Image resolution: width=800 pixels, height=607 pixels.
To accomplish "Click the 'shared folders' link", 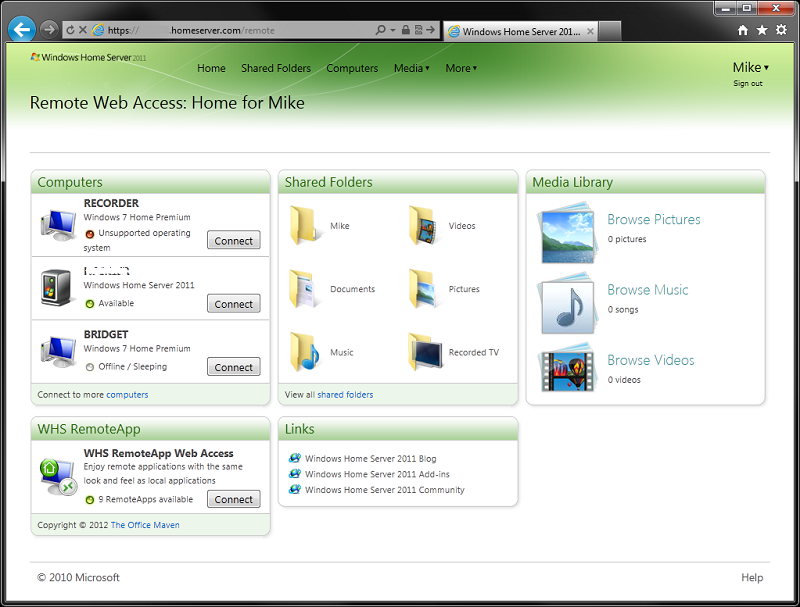I will click(345, 394).
